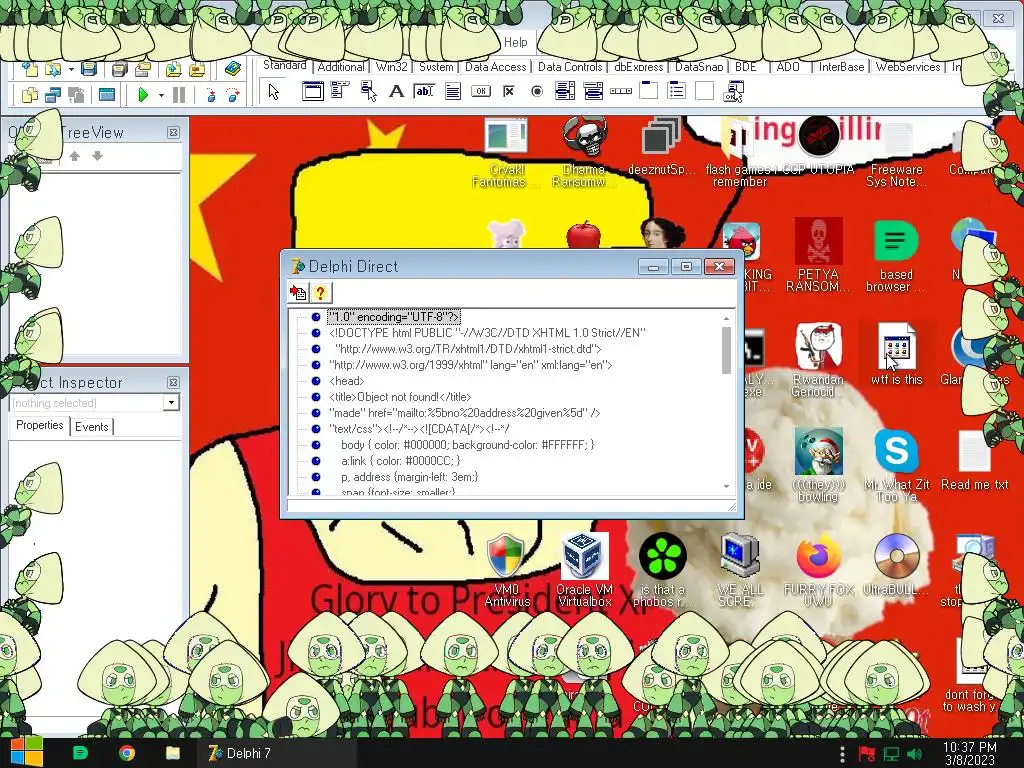Switch to the InterBase palette tab
The width and height of the screenshot is (1024, 768).
point(841,67)
